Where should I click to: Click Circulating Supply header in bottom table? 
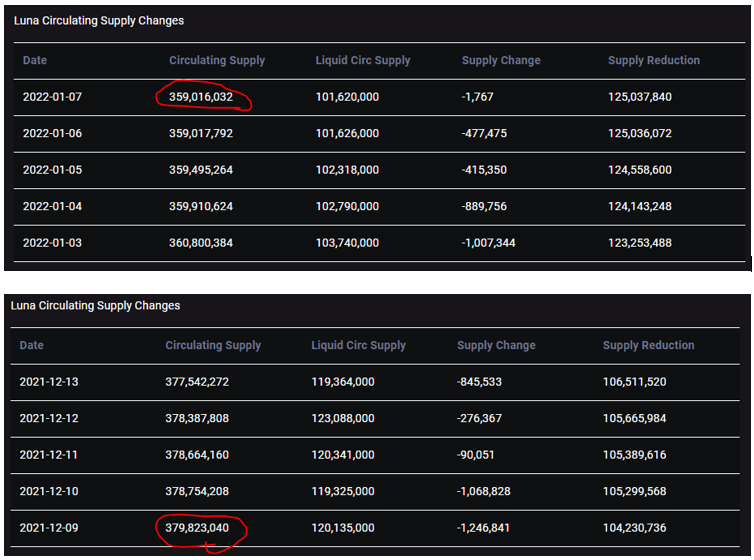click(x=213, y=345)
